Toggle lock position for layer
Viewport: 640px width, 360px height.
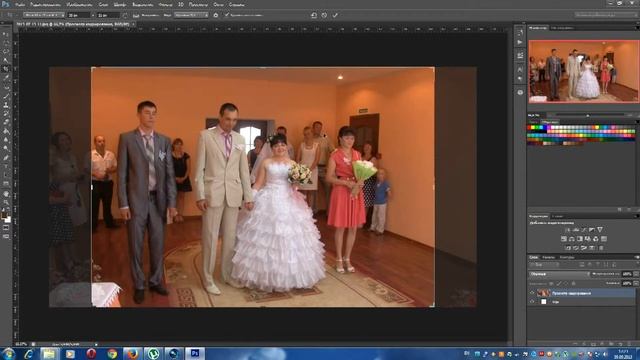click(566, 284)
